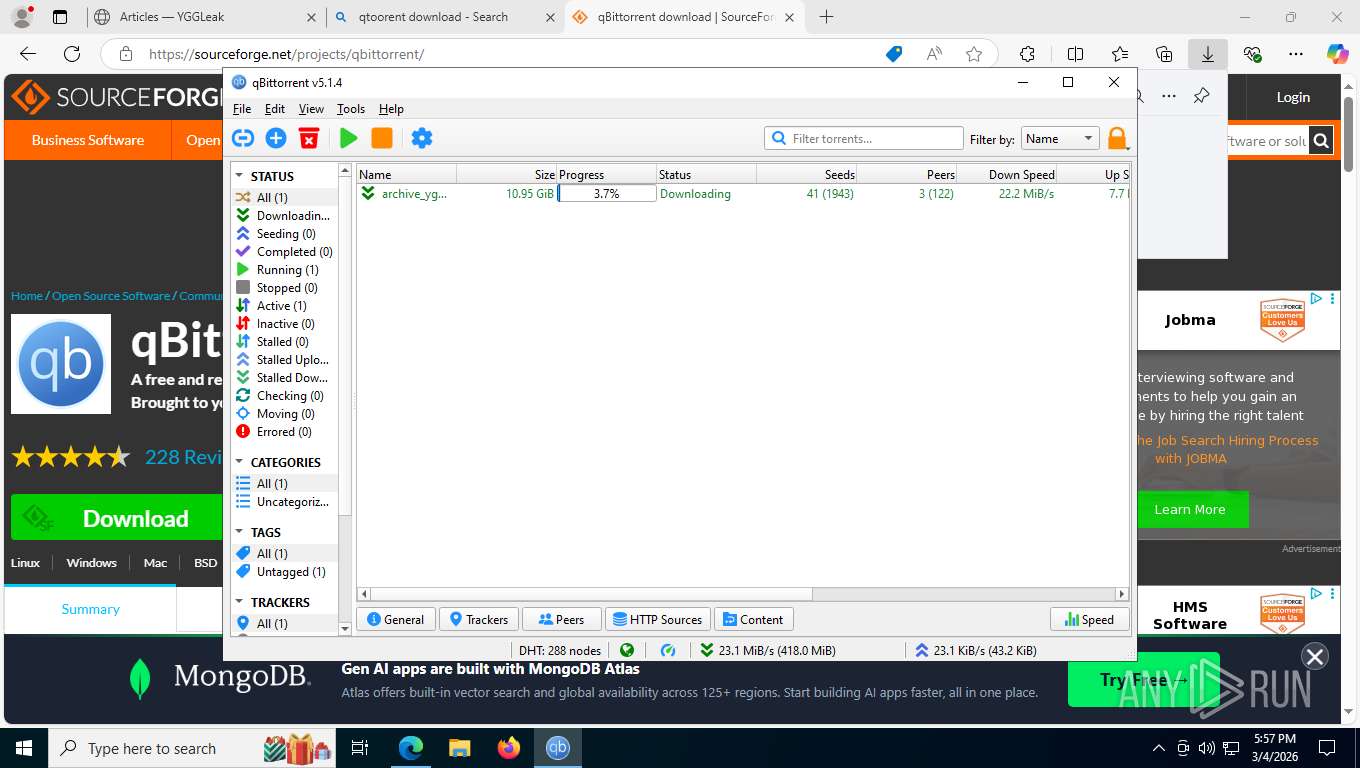The height and width of the screenshot is (768, 1360).
Task: Open Firefox from the taskbar
Action: tap(509, 747)
